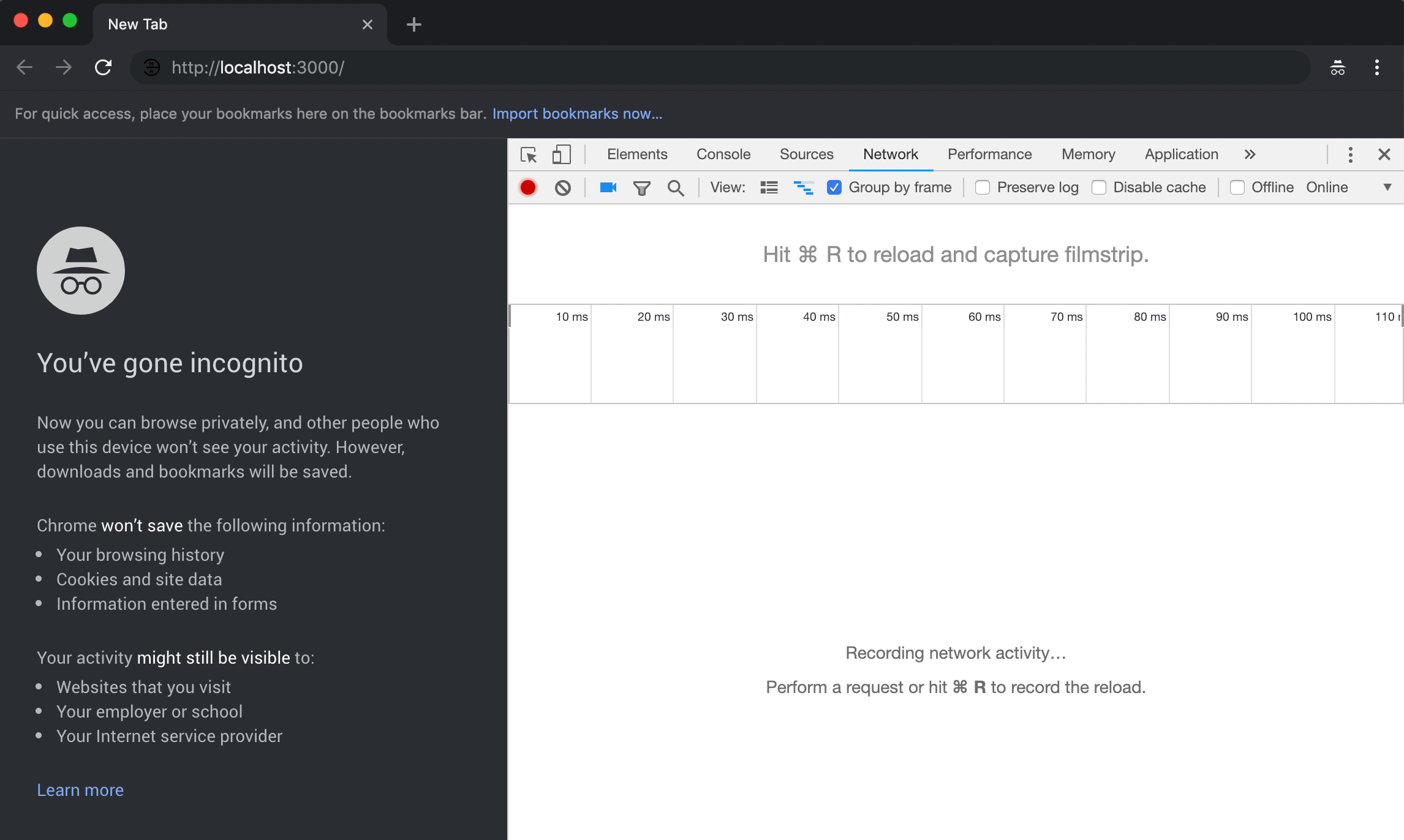
Task: Open Chrome main three-dot menu
Action: [1376, 67]
